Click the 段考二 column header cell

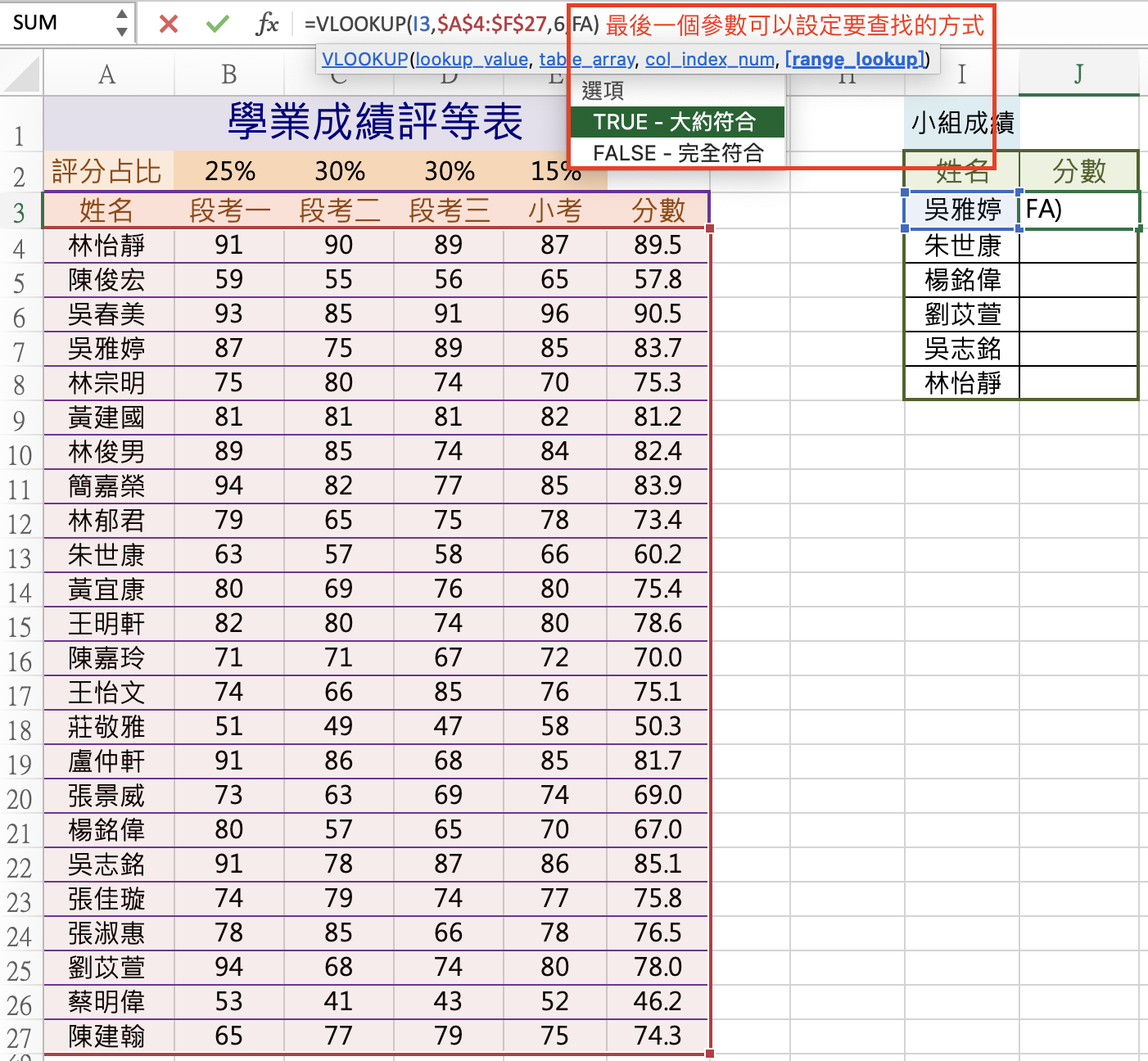339,210
